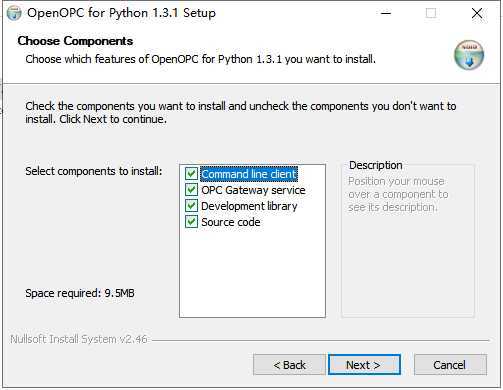This screenshot has width=503, height=390.
Task: Disable the Development library checkbox
Action: 191,206
